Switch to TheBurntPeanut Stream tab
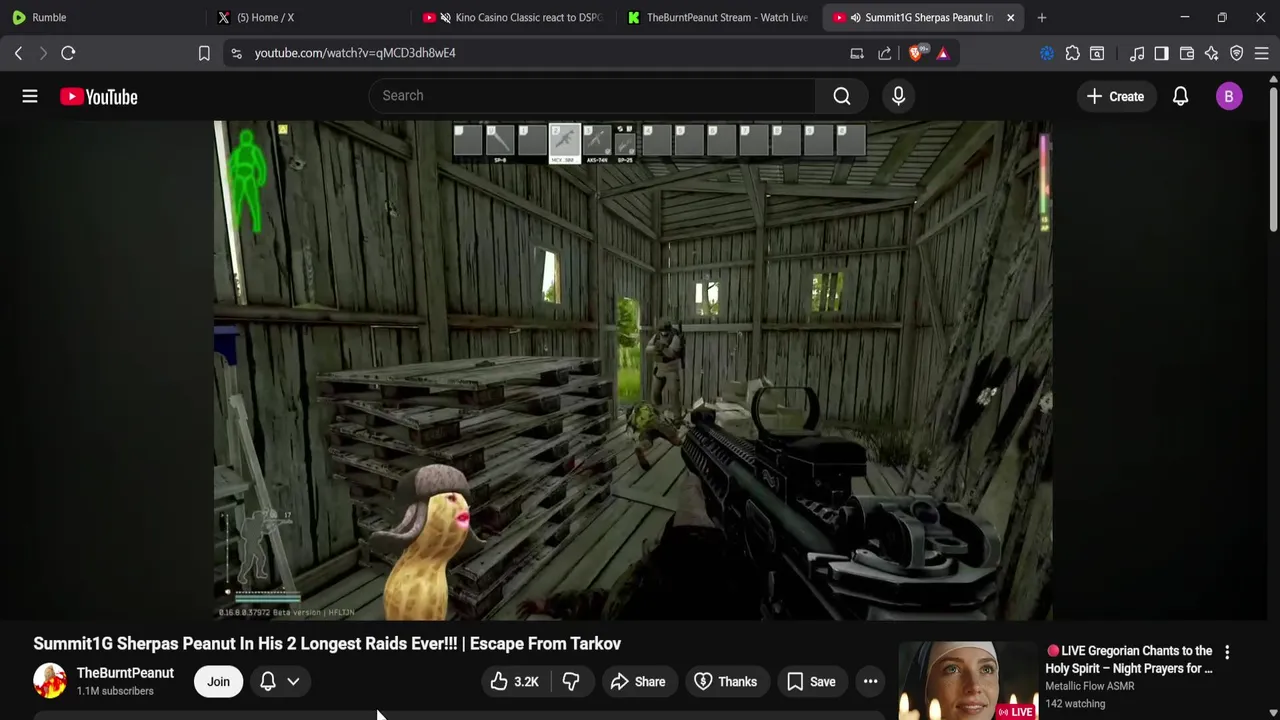1280x720 pixels. click(718, 17)
